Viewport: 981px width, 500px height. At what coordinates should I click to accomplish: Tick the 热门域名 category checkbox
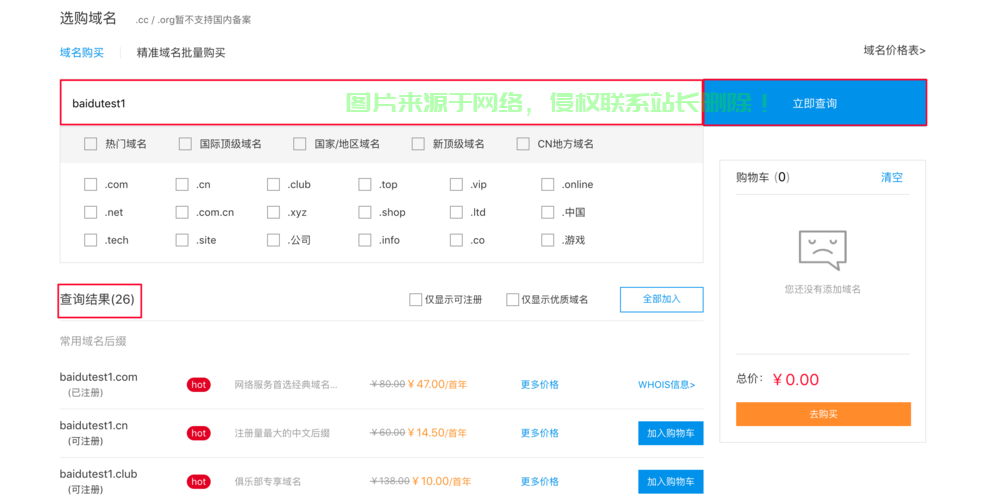[x=91, y=144]
